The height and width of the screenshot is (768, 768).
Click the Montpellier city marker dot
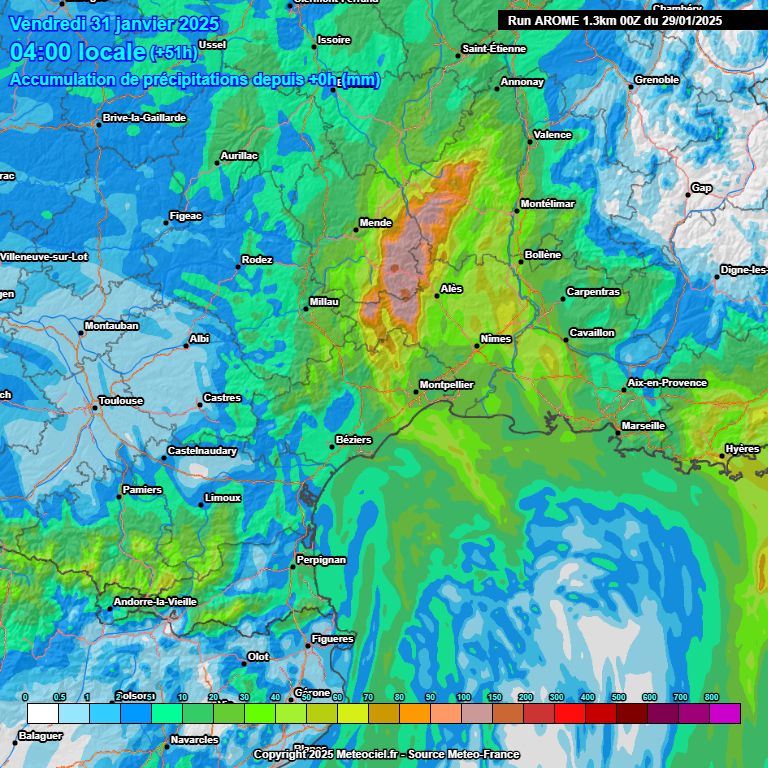point(417,392)
